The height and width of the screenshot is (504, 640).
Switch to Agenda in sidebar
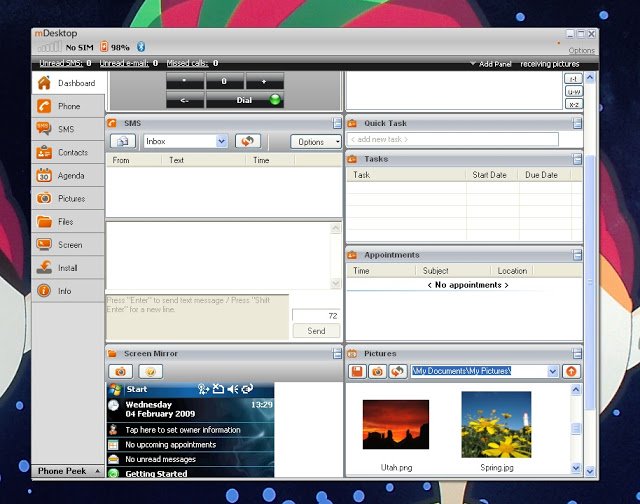coord(68,175)
